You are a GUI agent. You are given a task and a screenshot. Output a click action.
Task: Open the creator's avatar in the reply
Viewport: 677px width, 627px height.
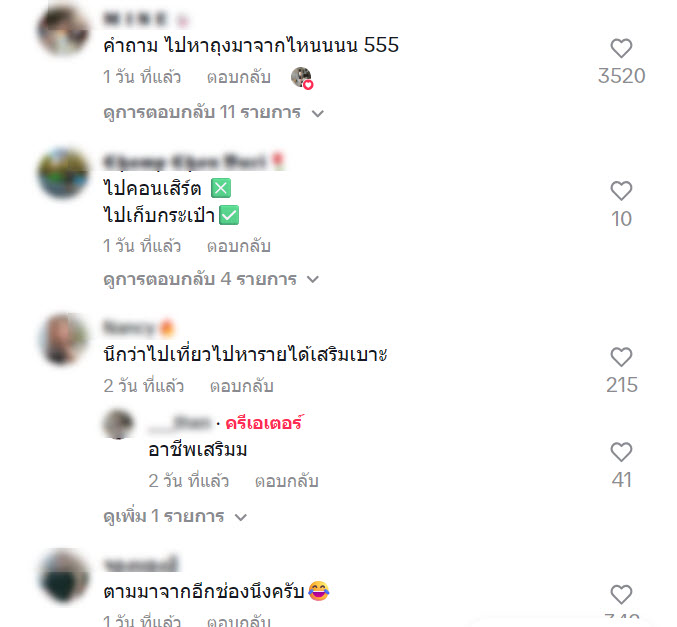[118, 424]
